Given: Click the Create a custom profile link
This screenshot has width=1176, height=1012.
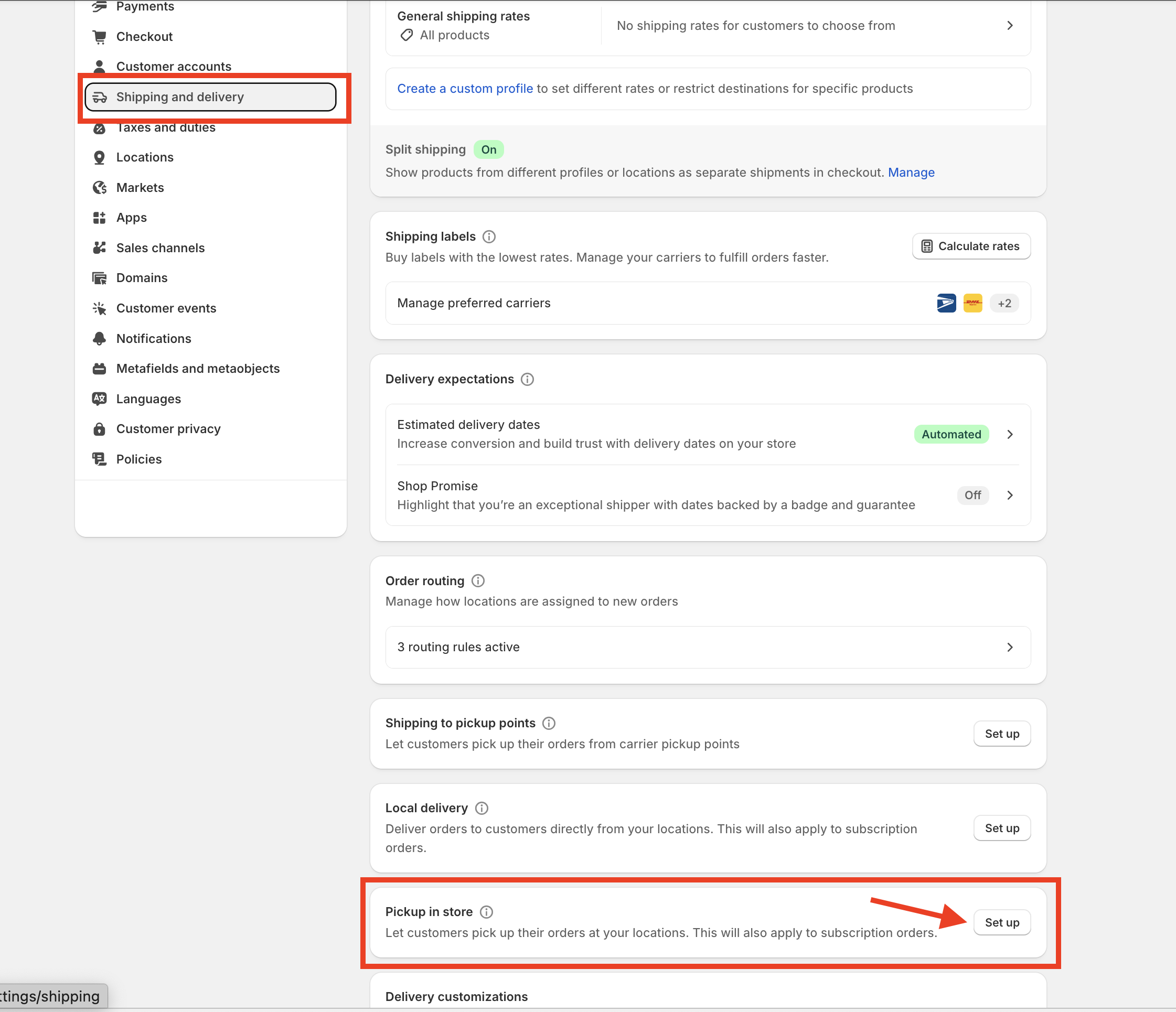Looking at the screenshot, I should point(465,89).
